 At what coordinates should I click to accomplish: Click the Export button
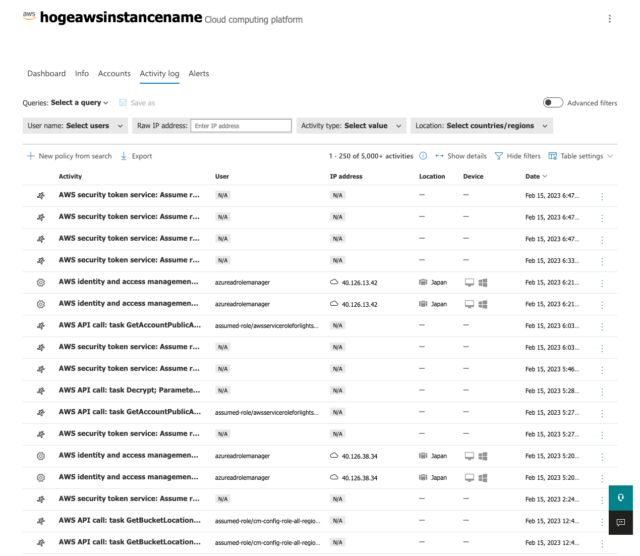[x=136, y=156]
